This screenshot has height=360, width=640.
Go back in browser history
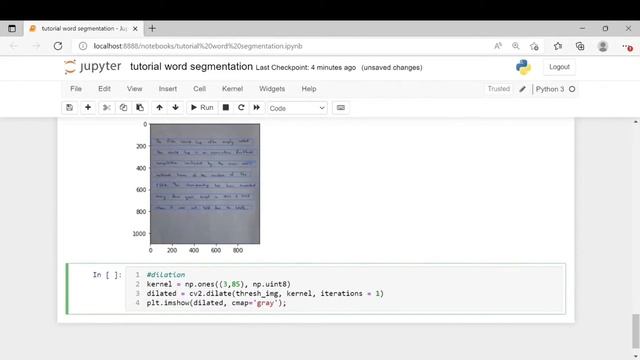pyautogui.click(x=14, y=46)
